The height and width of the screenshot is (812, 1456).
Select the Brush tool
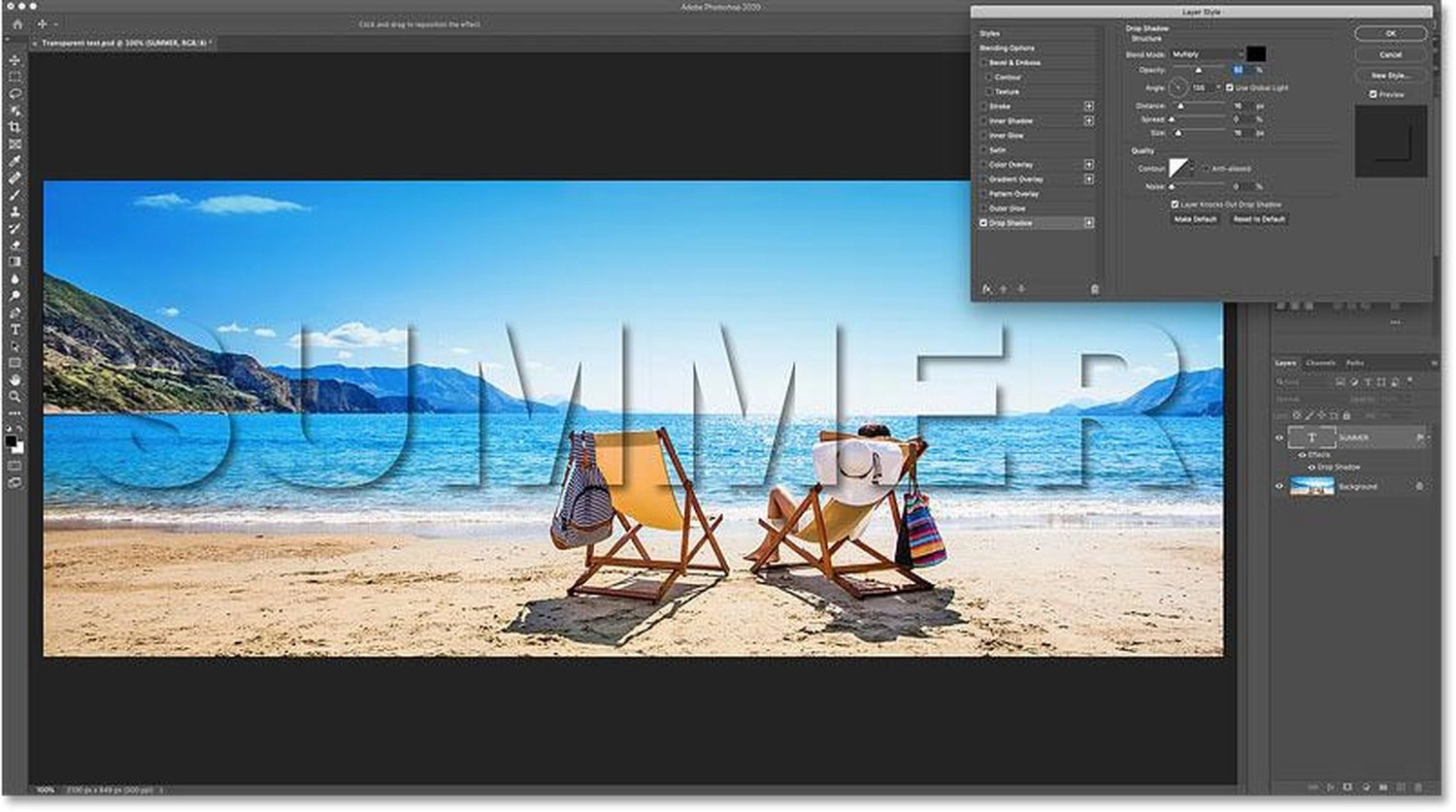[15, 194]
